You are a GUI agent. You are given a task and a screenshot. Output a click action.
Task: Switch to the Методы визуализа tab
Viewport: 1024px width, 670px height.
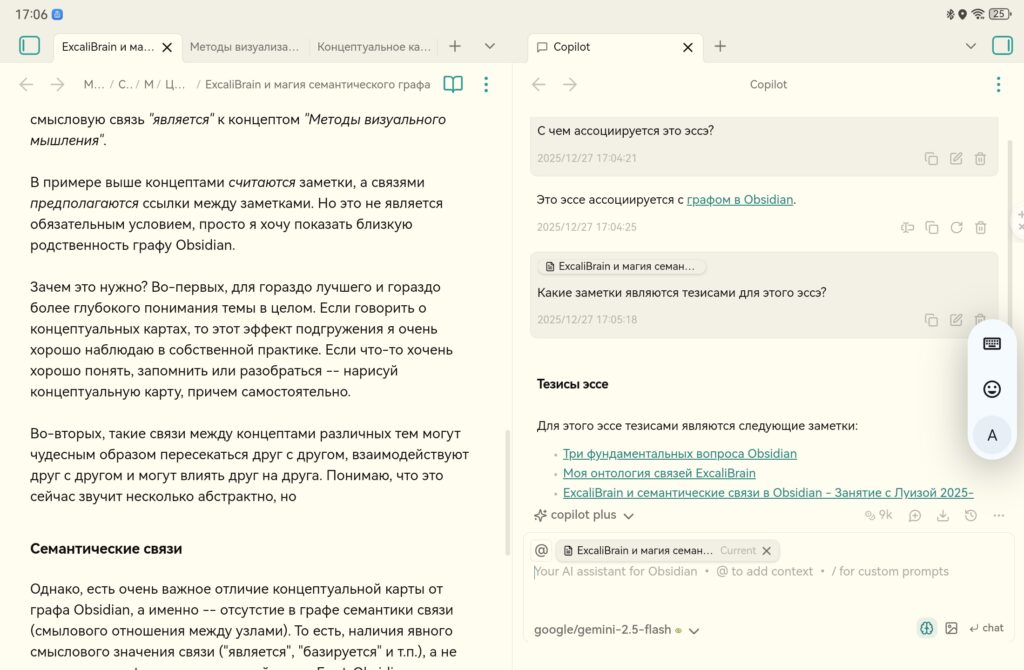tap(244, 46)
